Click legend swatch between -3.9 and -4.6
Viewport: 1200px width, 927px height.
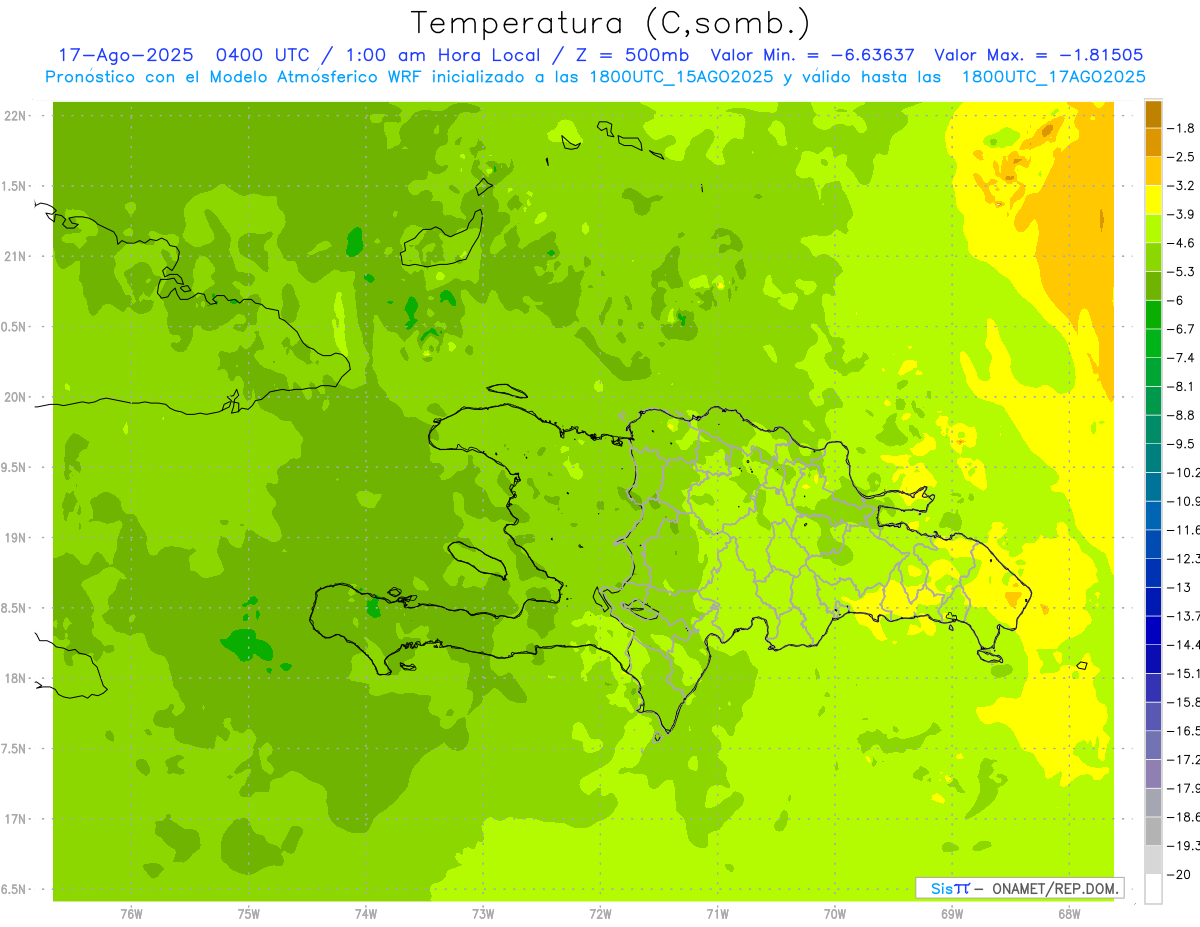[1154, 229]
